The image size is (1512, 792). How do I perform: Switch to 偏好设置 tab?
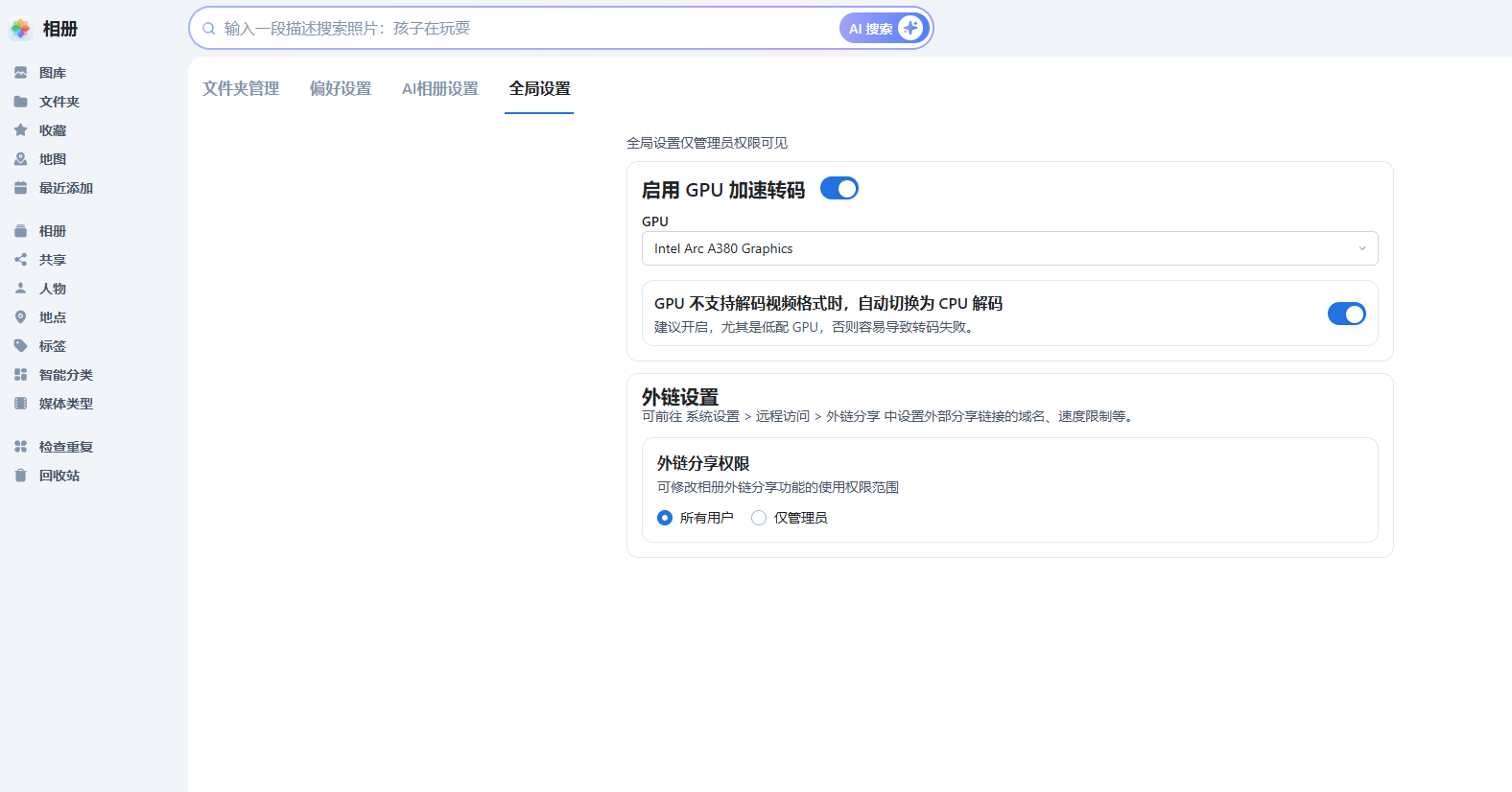341,88
